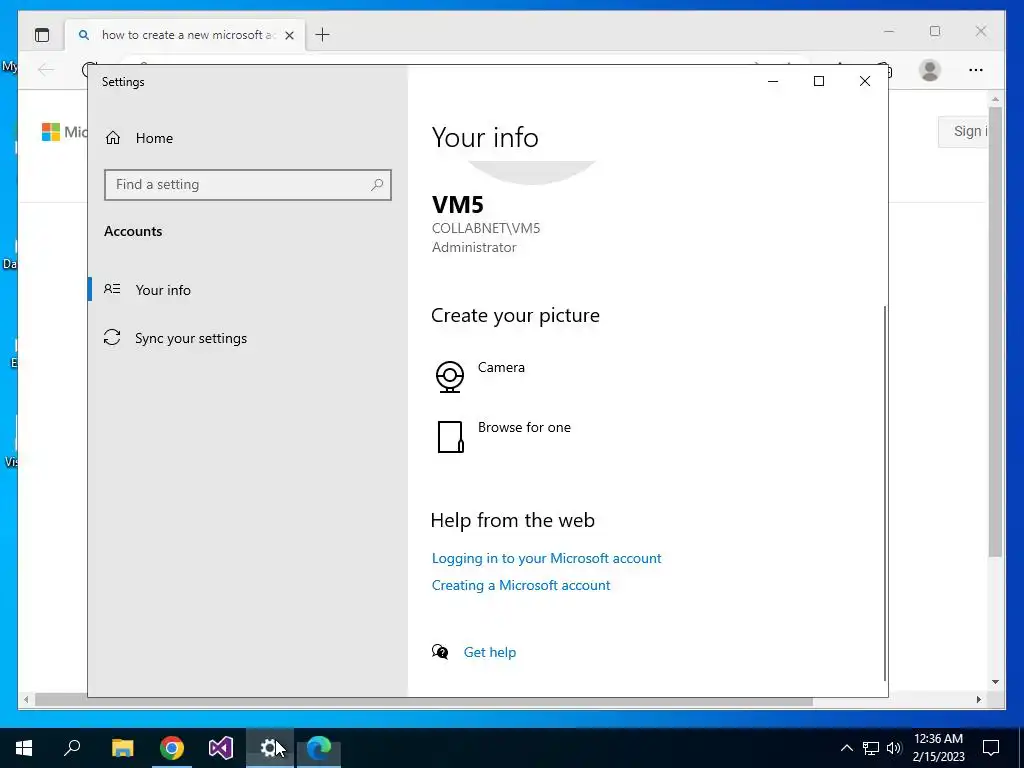
Task: Open Visual Studio from taskbar
Action: pos(221,748)
